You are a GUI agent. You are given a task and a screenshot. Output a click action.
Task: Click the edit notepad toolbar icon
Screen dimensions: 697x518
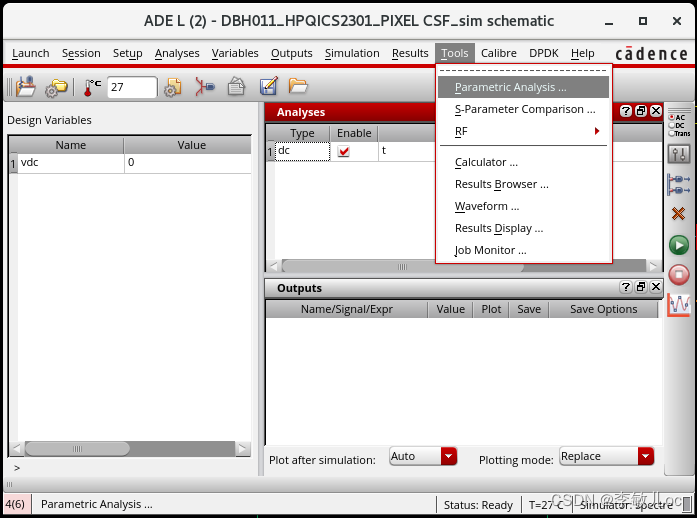tap(268, 86)
